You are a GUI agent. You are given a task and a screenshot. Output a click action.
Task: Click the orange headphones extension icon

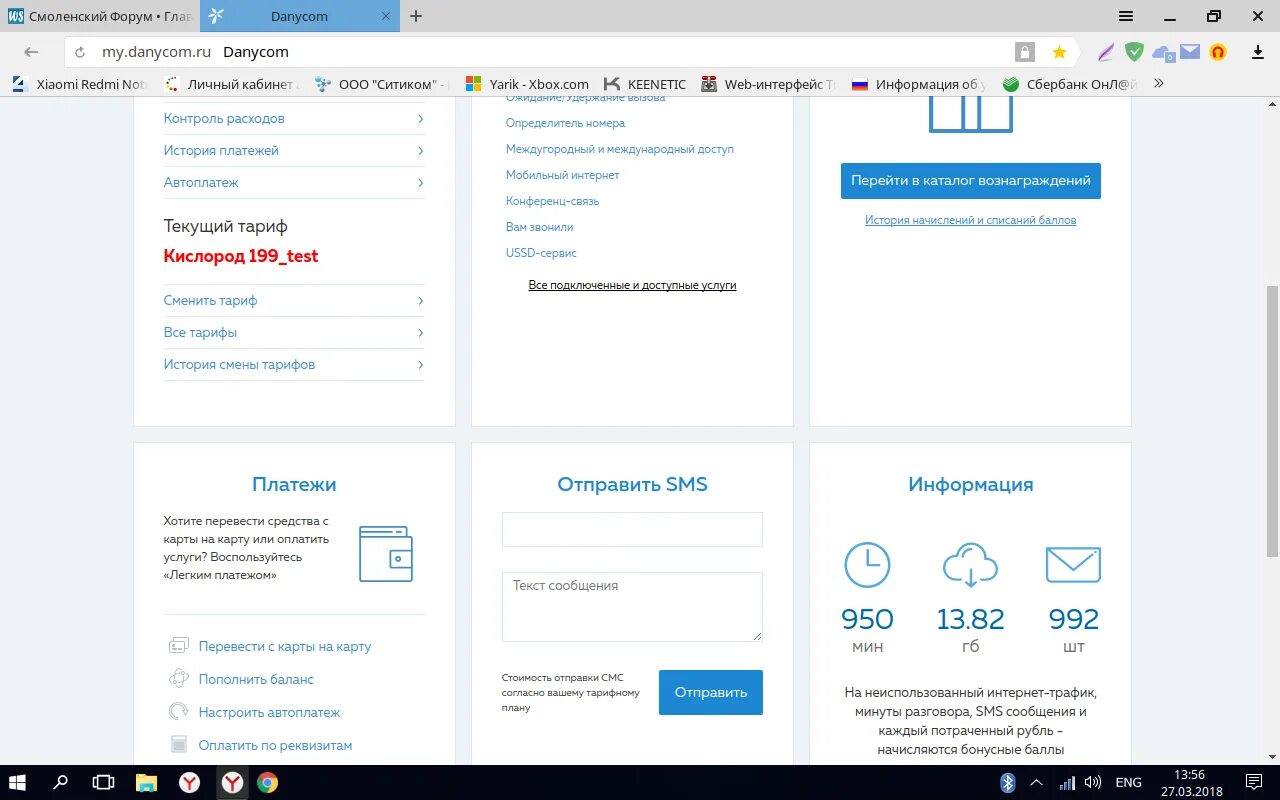(x=1217, y=52)
